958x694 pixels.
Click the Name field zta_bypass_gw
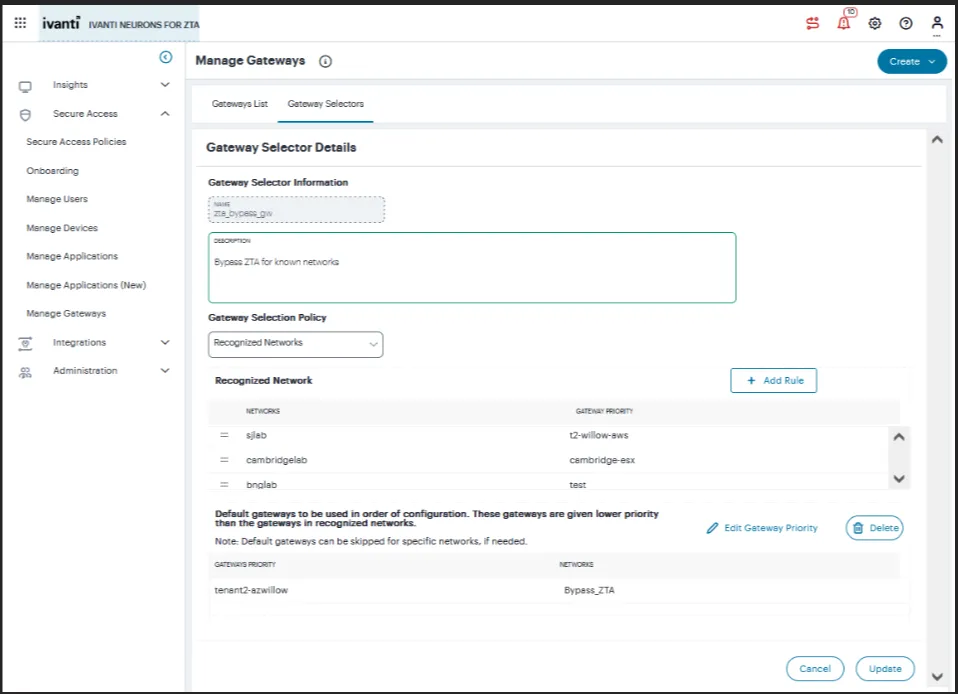296,210
